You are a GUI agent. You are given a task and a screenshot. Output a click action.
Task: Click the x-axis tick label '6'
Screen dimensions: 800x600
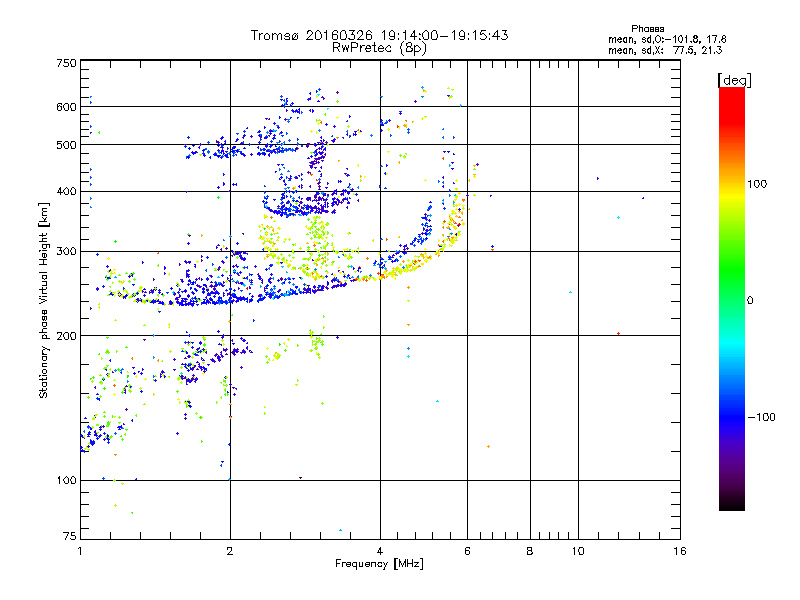pos(467,551)
